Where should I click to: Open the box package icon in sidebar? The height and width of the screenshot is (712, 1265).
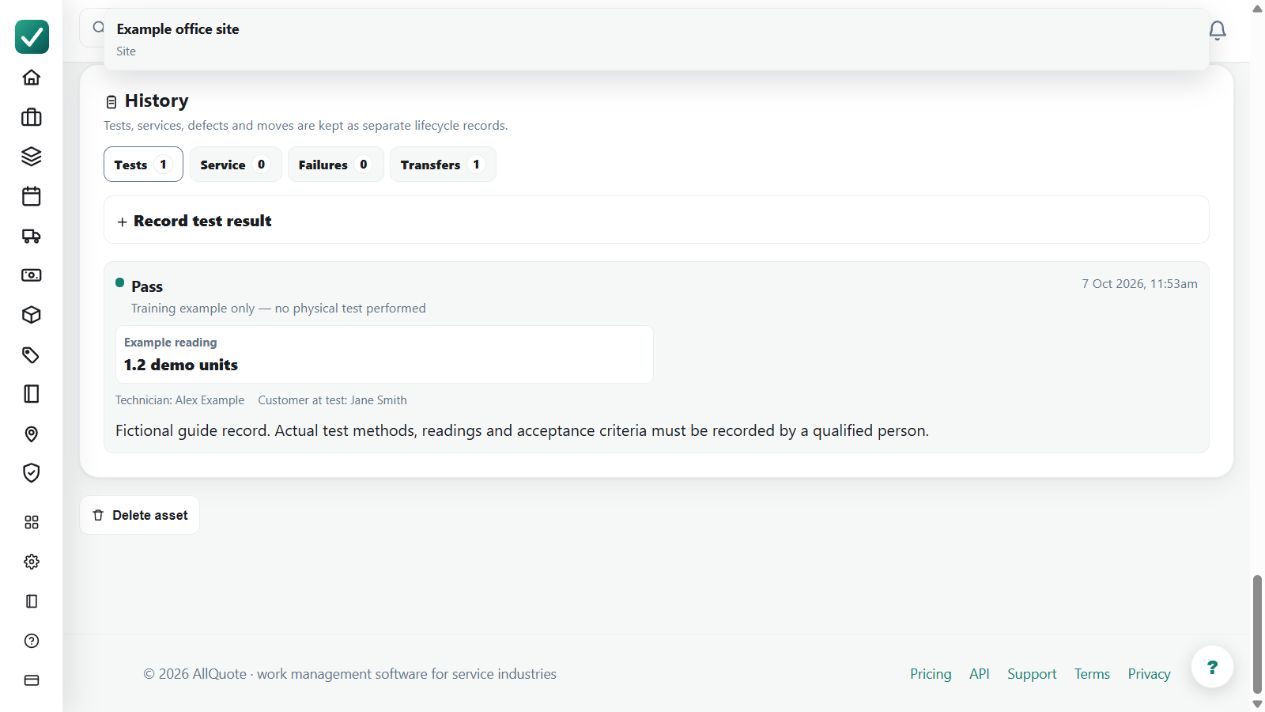coord(31,315)
